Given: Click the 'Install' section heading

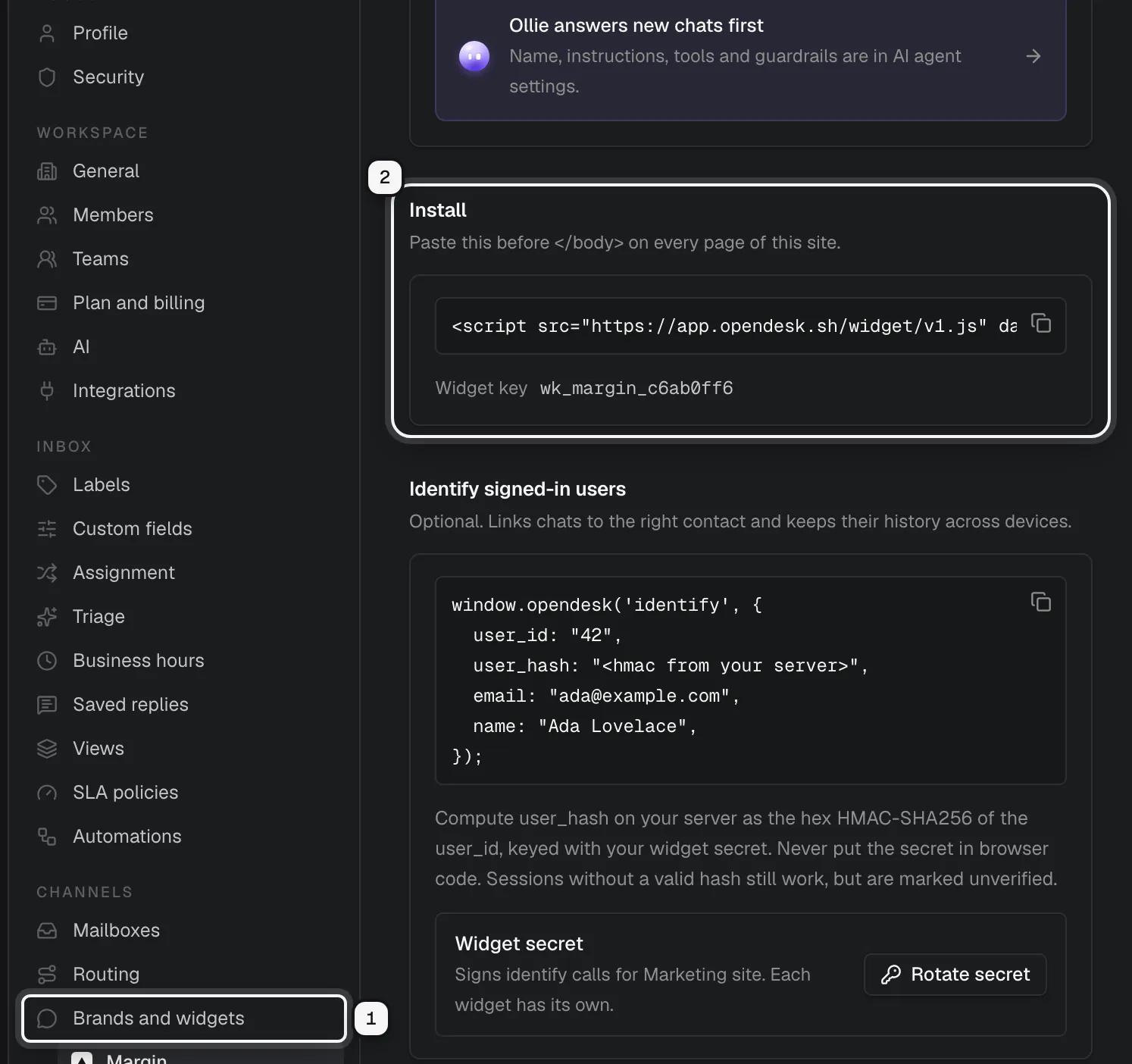Looking at the screenshot, I should (438, 211).
